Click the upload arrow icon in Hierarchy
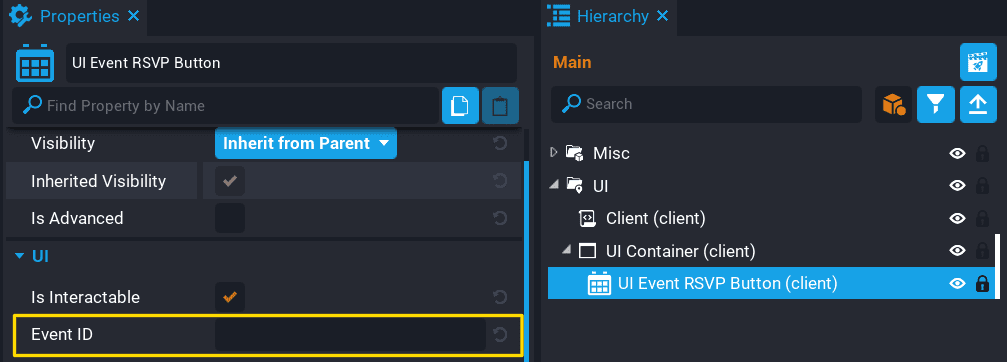Screen dimensions: 1007x362 coord(978,104)
